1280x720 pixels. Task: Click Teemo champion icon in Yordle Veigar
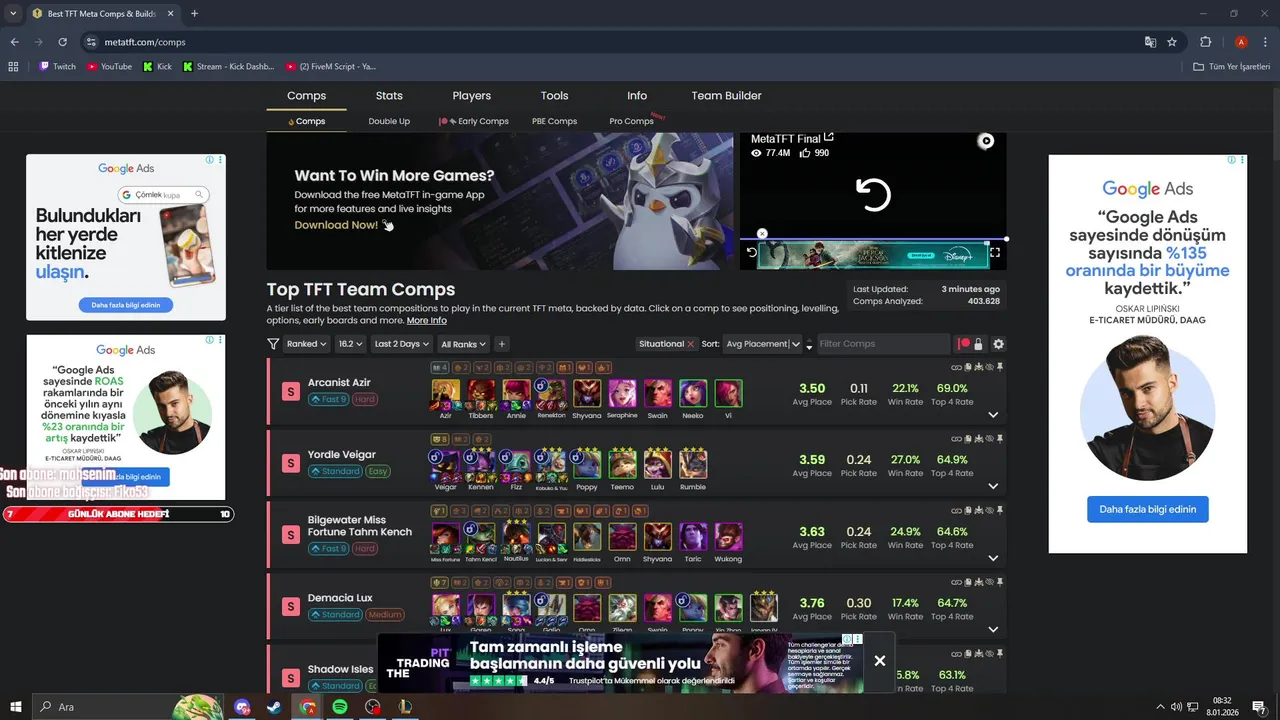(x=622, y=465)
